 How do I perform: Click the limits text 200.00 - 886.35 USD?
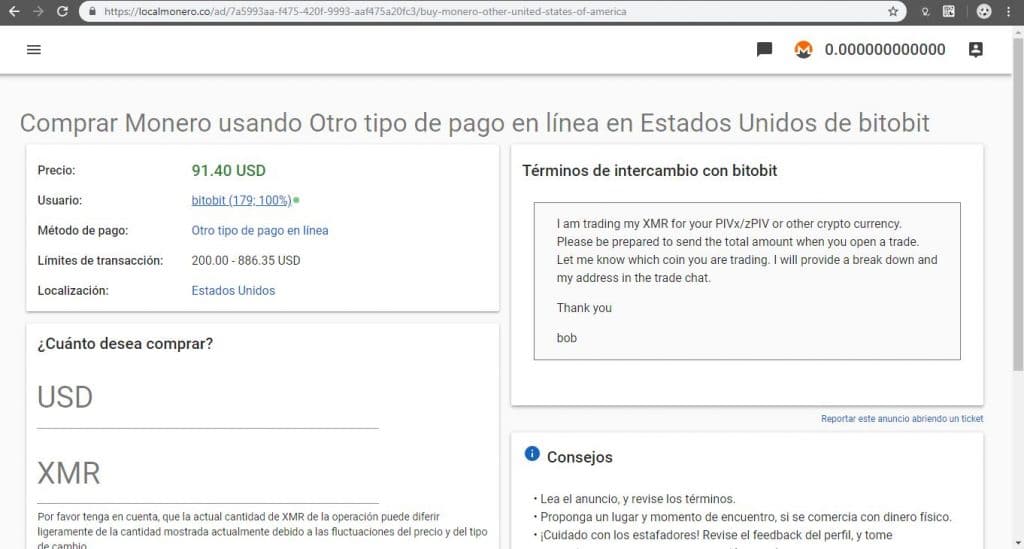(x=246, y=260)
